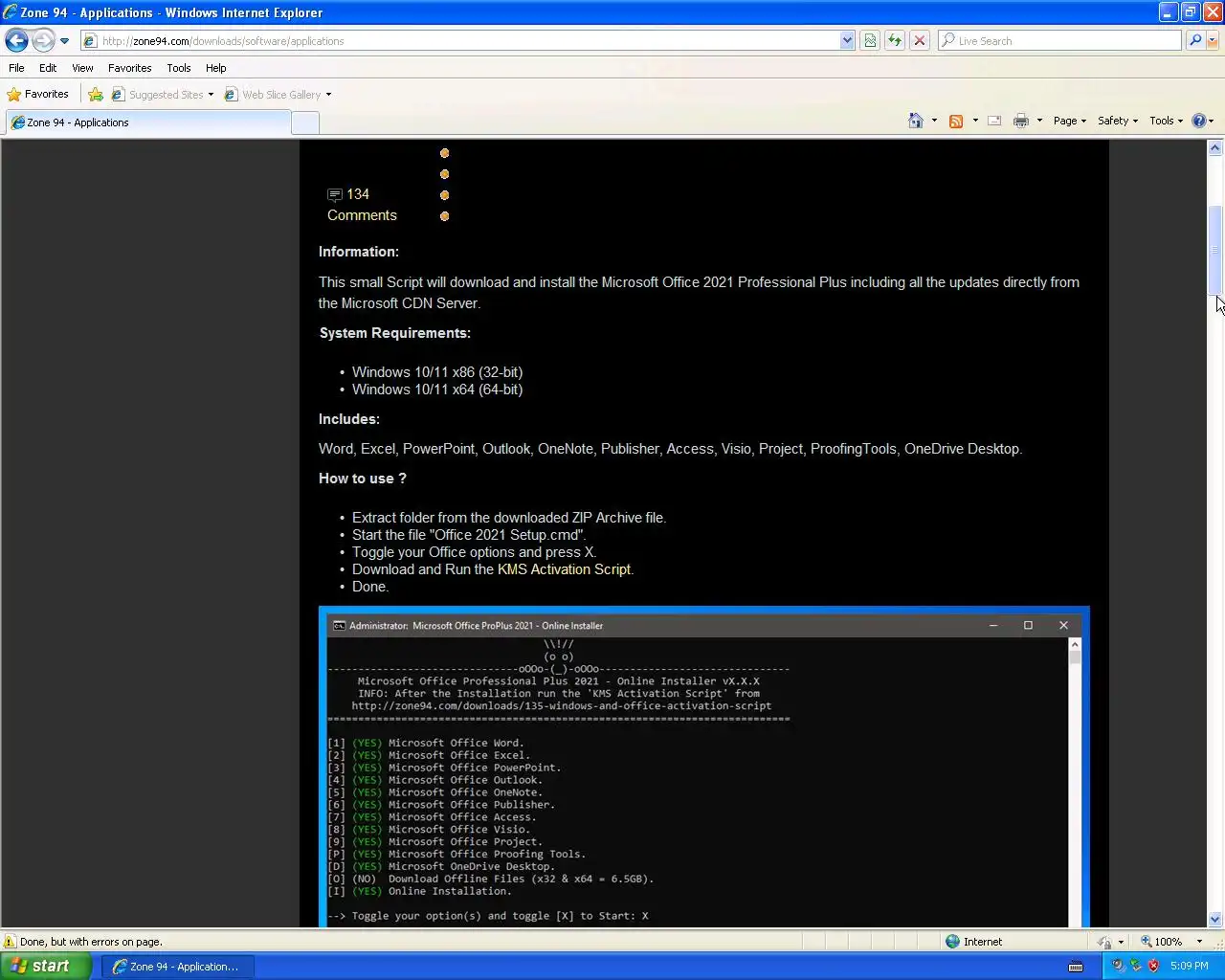This screenshot has width=1225, height=980.
Task: Click the Forward navigation arrow button
Action: coord(43,40)
